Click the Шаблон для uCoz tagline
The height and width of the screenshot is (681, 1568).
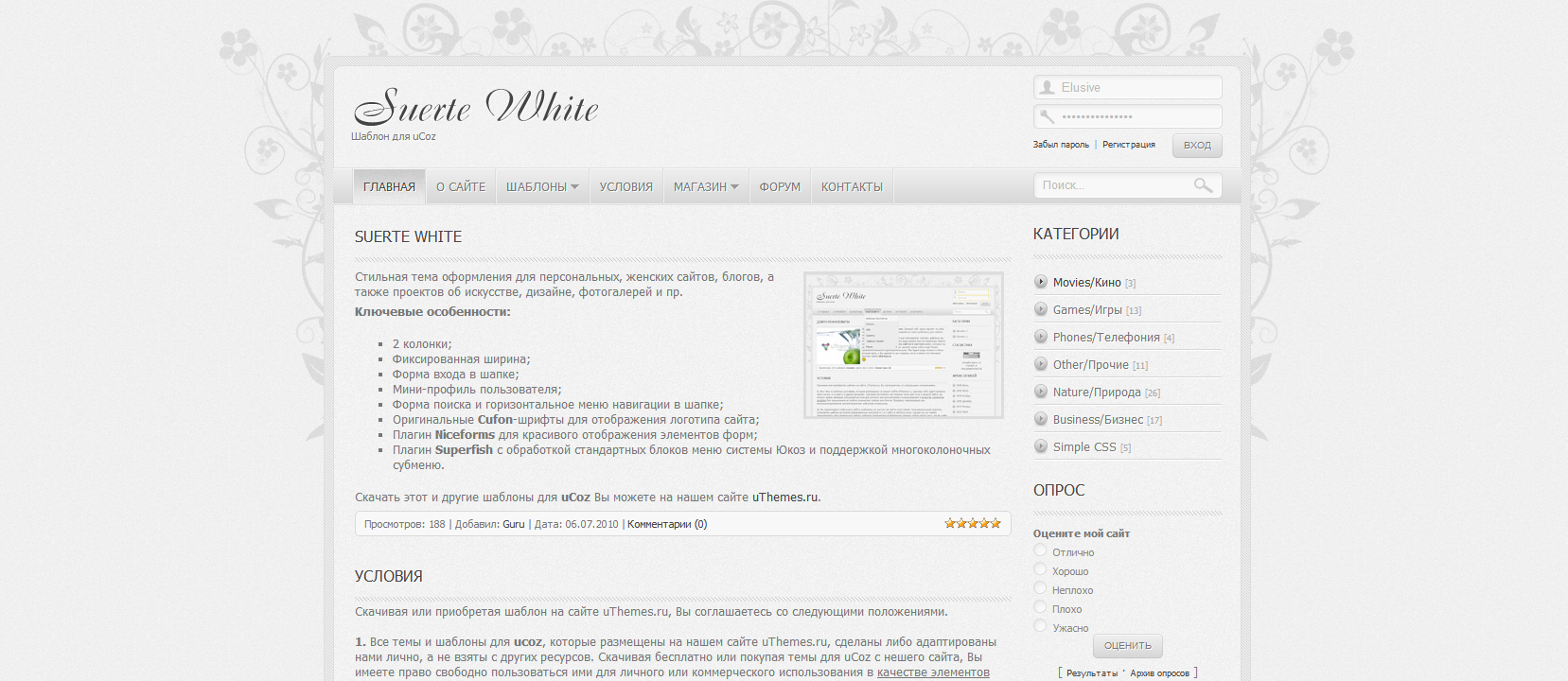(x=394, y=136)
